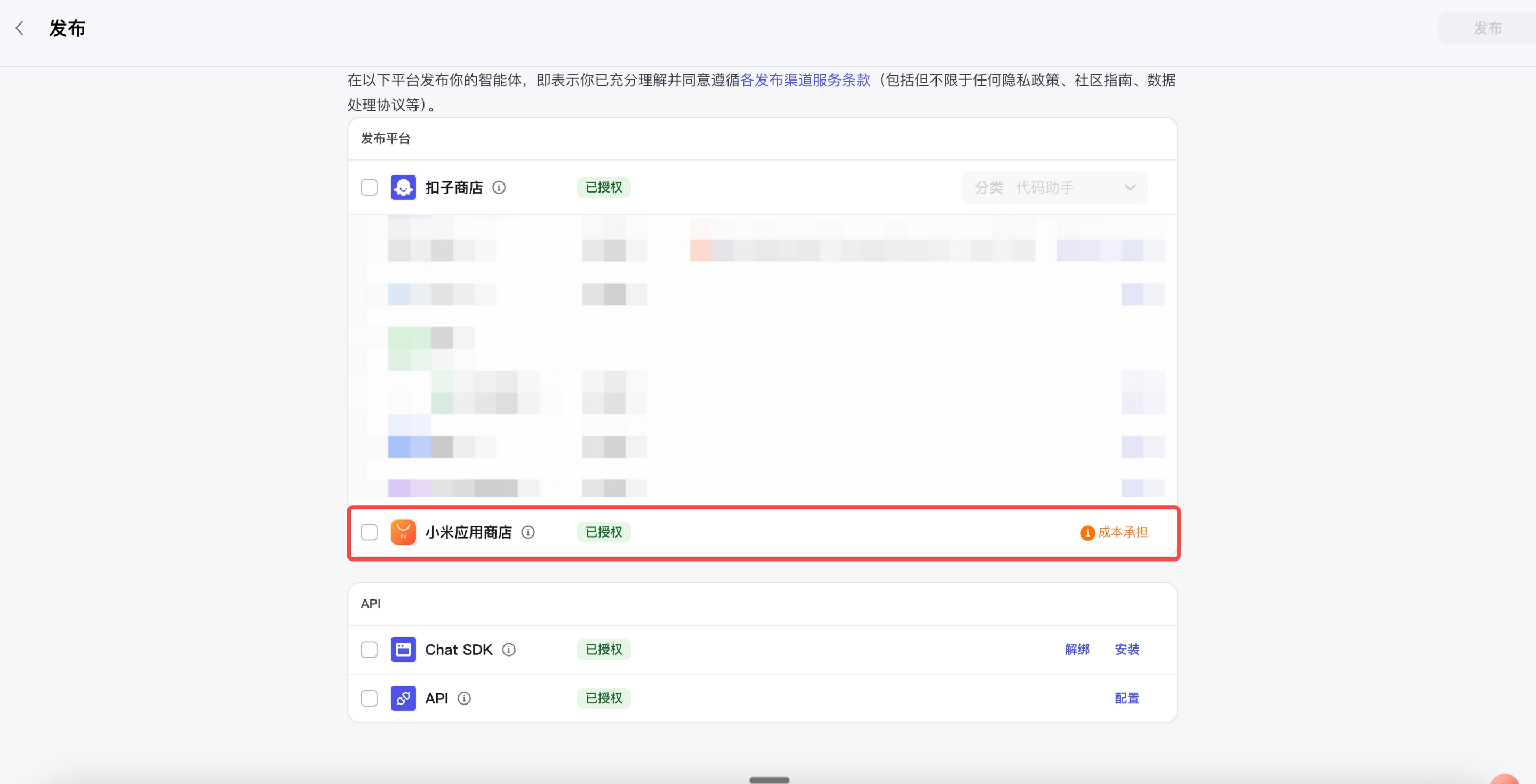Open info icon next to API
The width and height of the screenshot is (1536, 784).
pyautogui.click(x=464, y=698)
